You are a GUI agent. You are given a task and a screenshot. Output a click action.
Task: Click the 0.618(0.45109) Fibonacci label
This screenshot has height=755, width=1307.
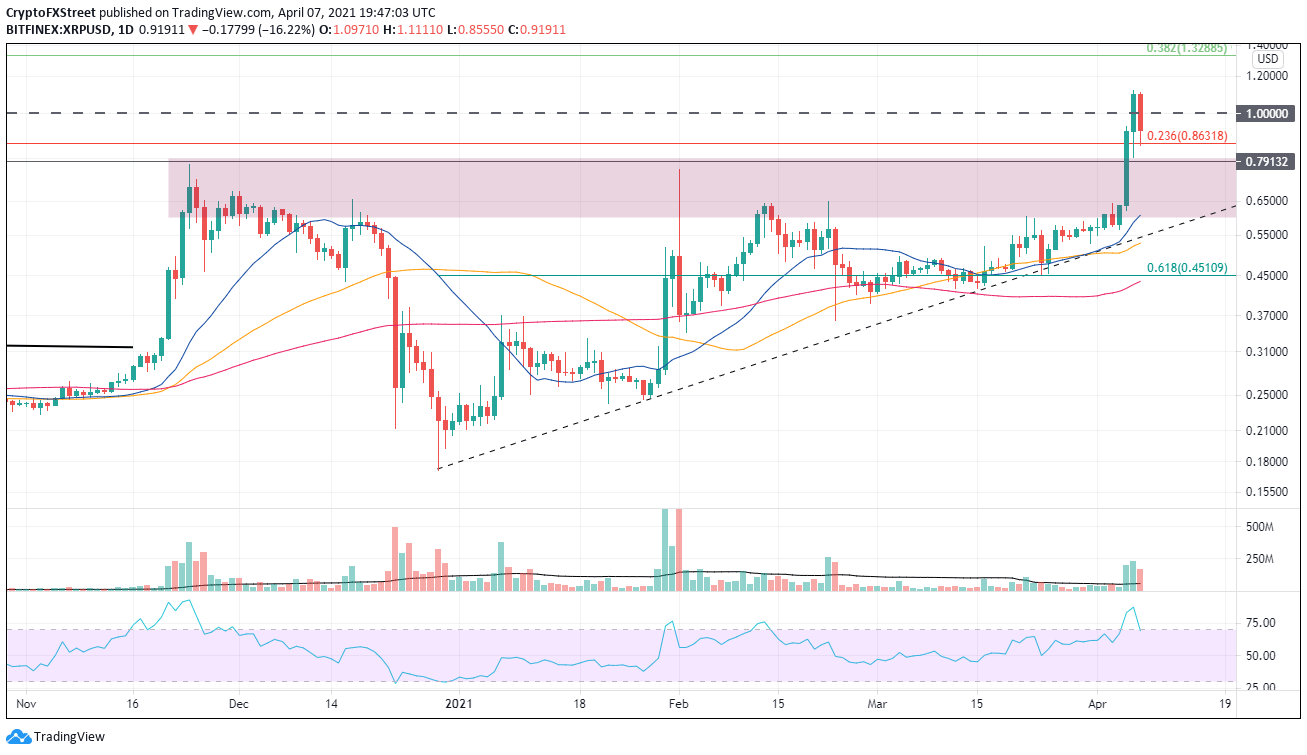[1185, 267]
